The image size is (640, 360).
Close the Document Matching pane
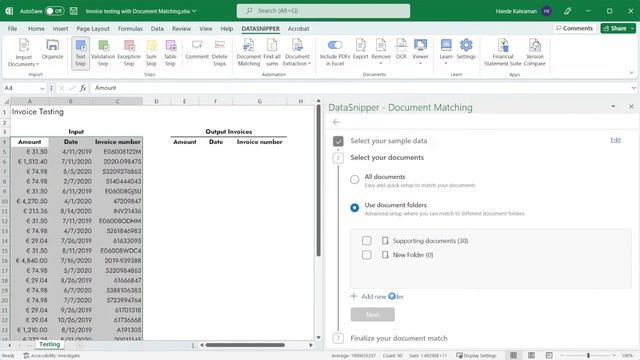(x=631, y=107)
